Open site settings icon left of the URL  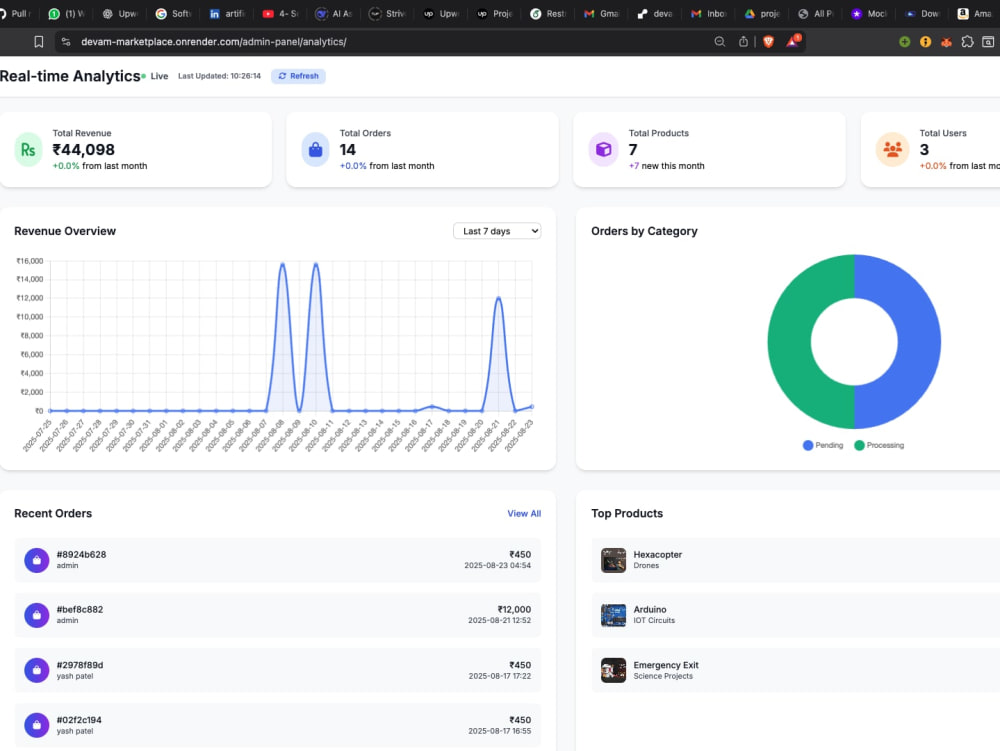(66, 42)
